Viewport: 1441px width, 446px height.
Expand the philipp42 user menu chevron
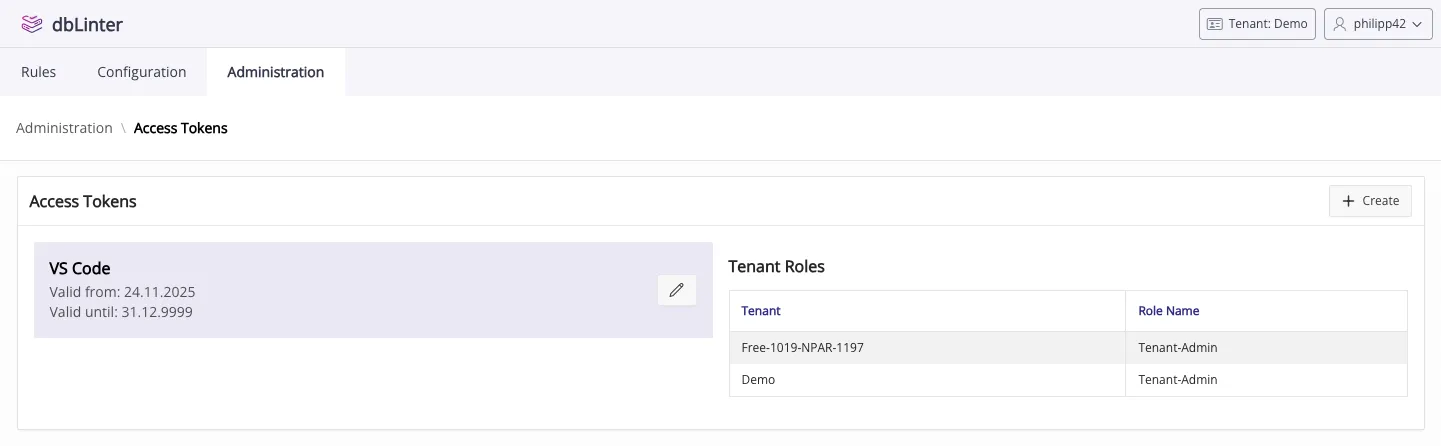pos(1416,25)
